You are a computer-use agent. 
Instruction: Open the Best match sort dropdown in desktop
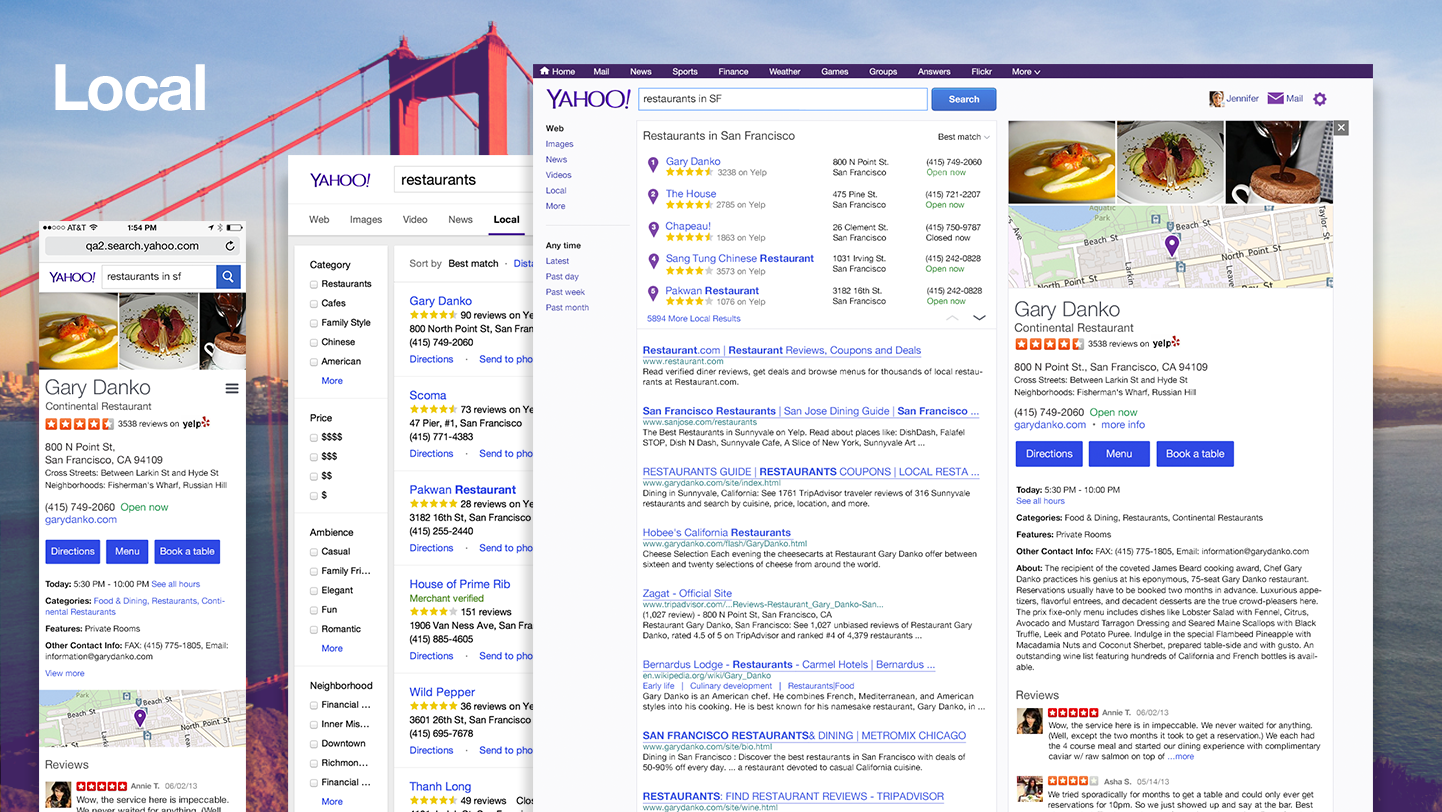coord(963,137)
